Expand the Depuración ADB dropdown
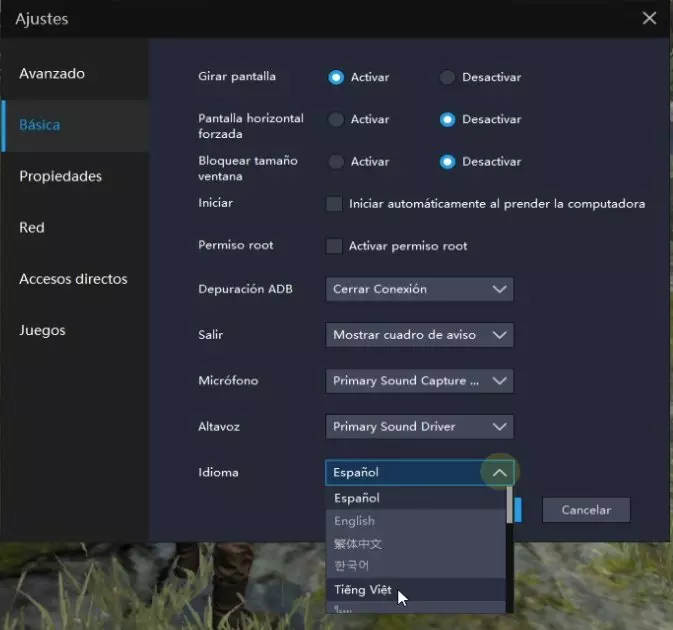 click(419, 289)
